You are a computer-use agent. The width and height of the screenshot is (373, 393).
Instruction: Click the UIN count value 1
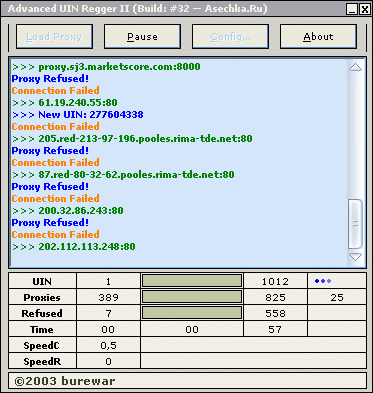pyautogui.click(x=108, y=281)
